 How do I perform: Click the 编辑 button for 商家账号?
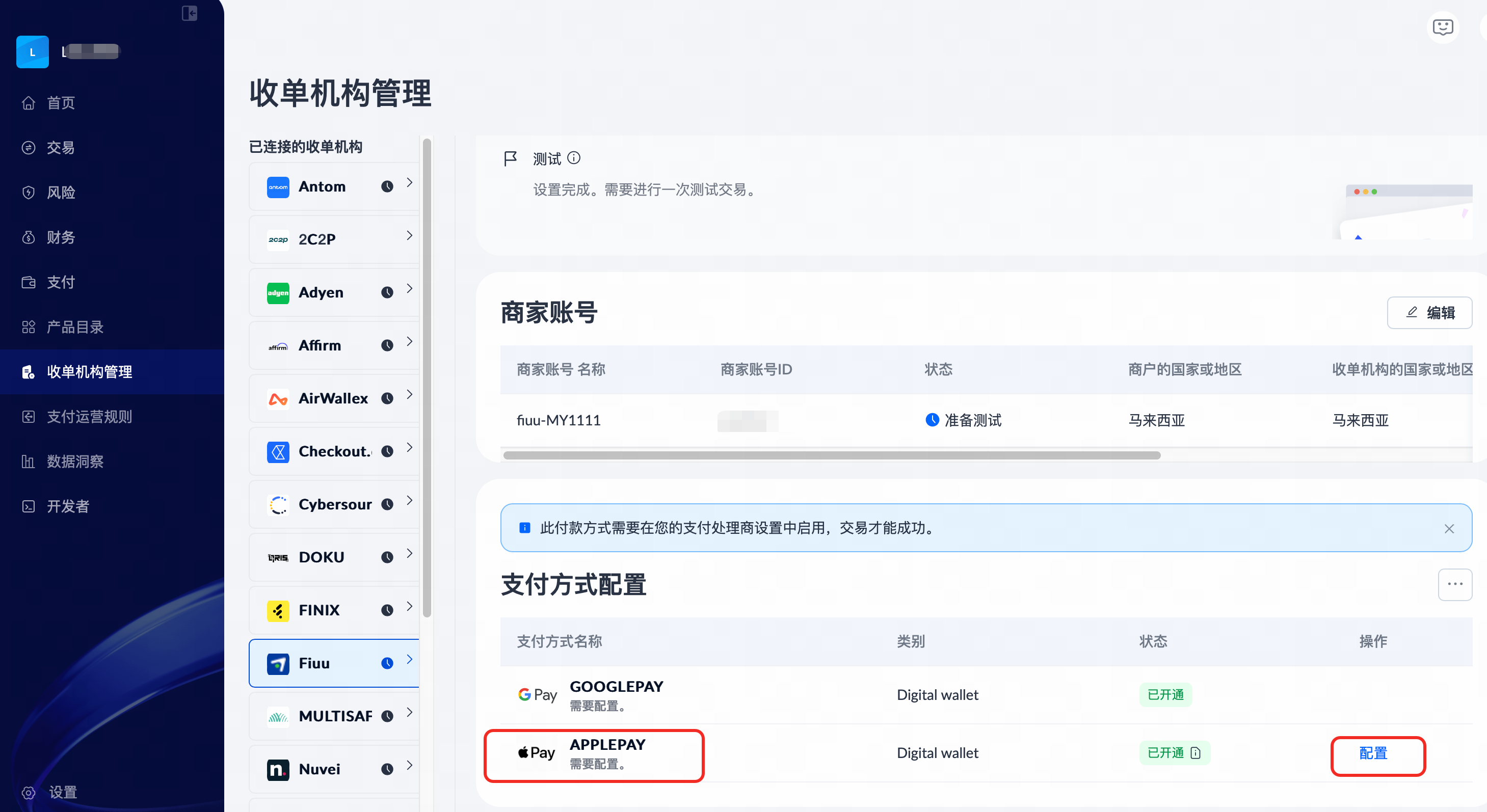pos(1429,313)
